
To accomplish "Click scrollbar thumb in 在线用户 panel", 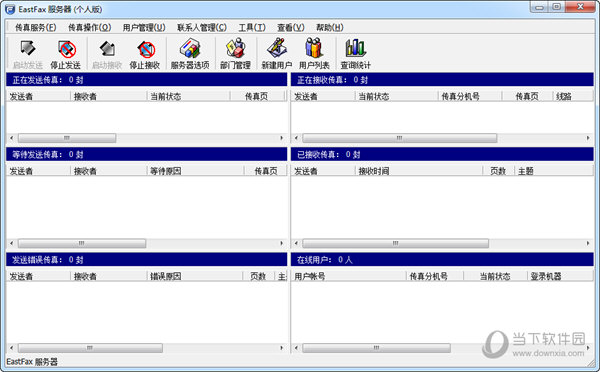I will 376,348.
